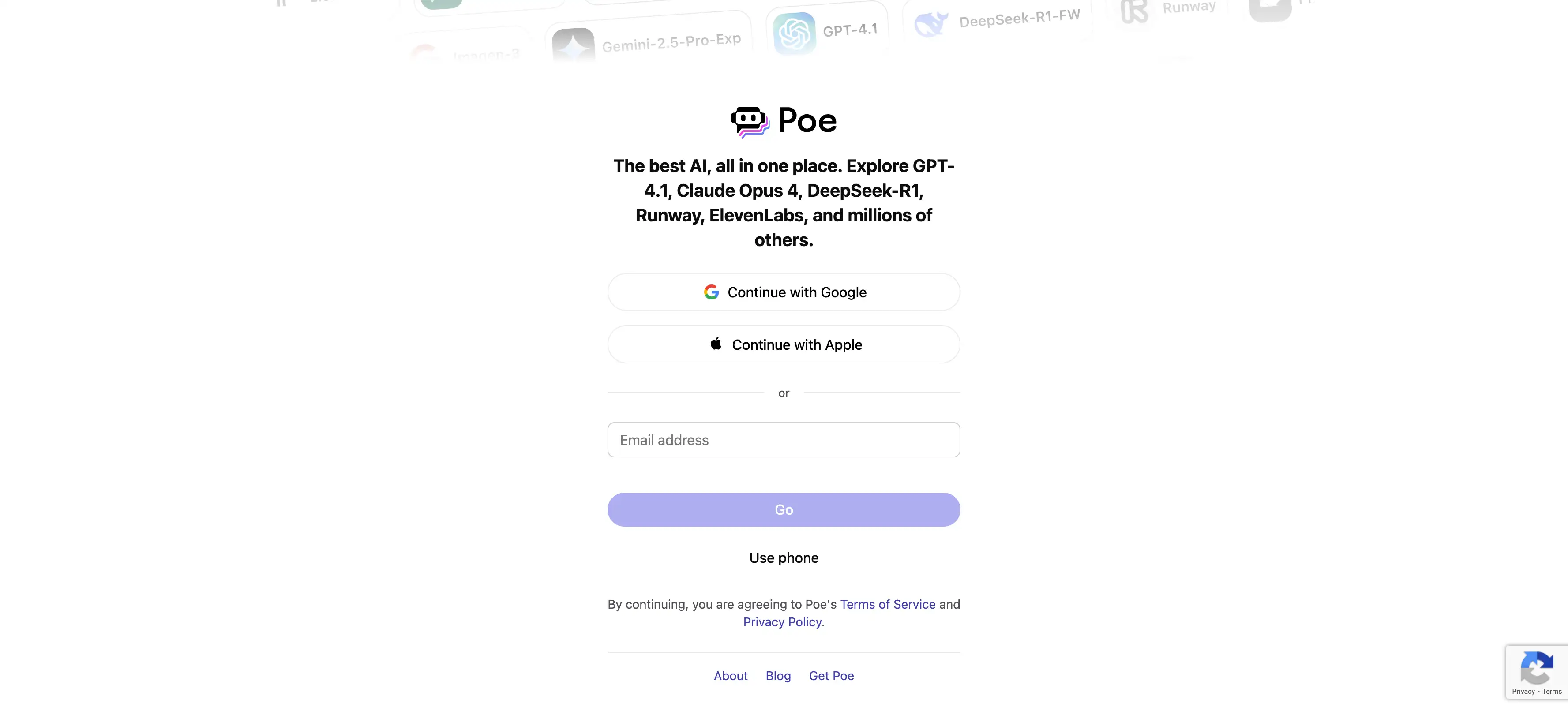Visit the Blog footer link
The image size is (1568, 711).
tap(778, 676)
